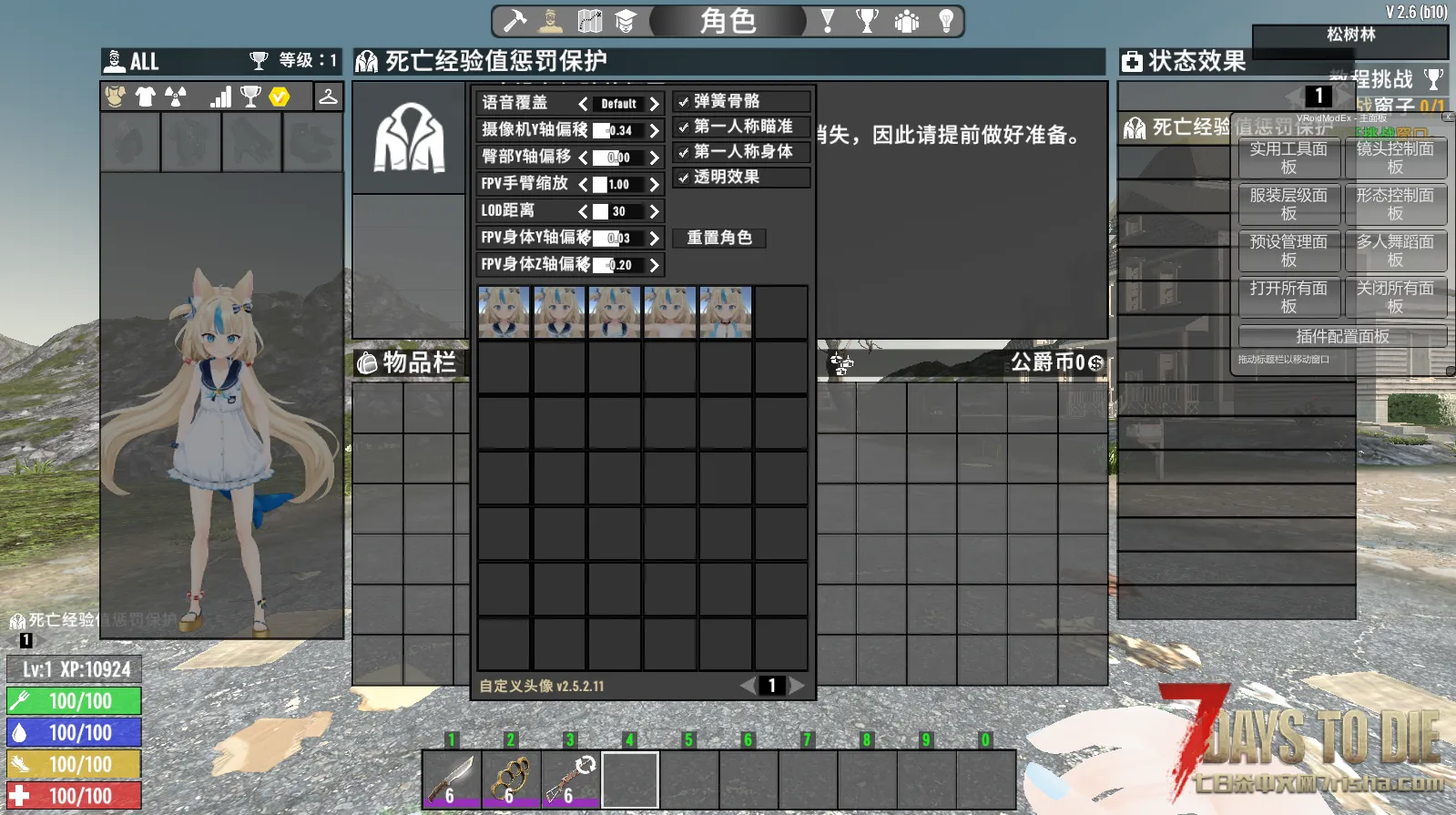The width and height of the screenshot is (1456, 815).
Task: Click left arrow for LOD距离 setting
Action: click(583, 211)
